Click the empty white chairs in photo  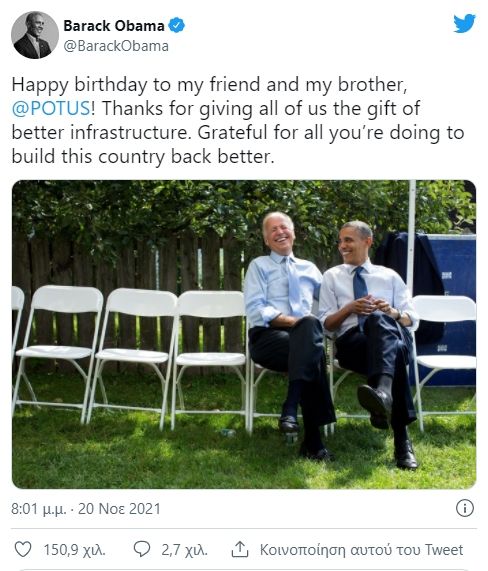131,355
